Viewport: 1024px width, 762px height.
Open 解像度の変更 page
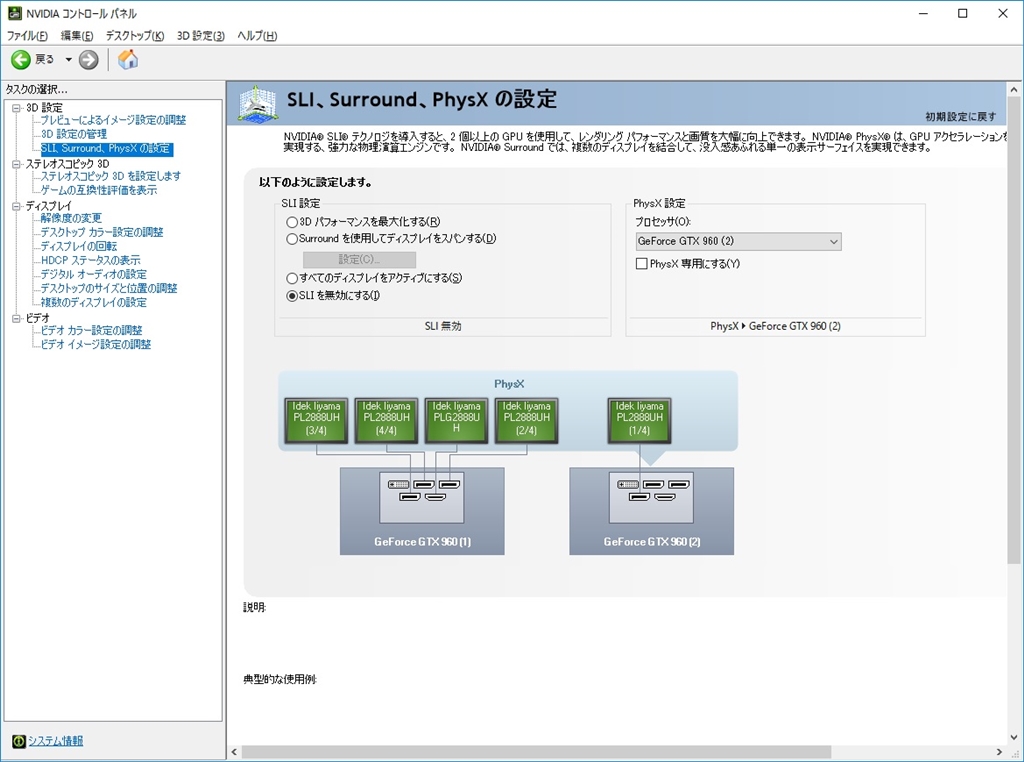click(x=71, y=218)
